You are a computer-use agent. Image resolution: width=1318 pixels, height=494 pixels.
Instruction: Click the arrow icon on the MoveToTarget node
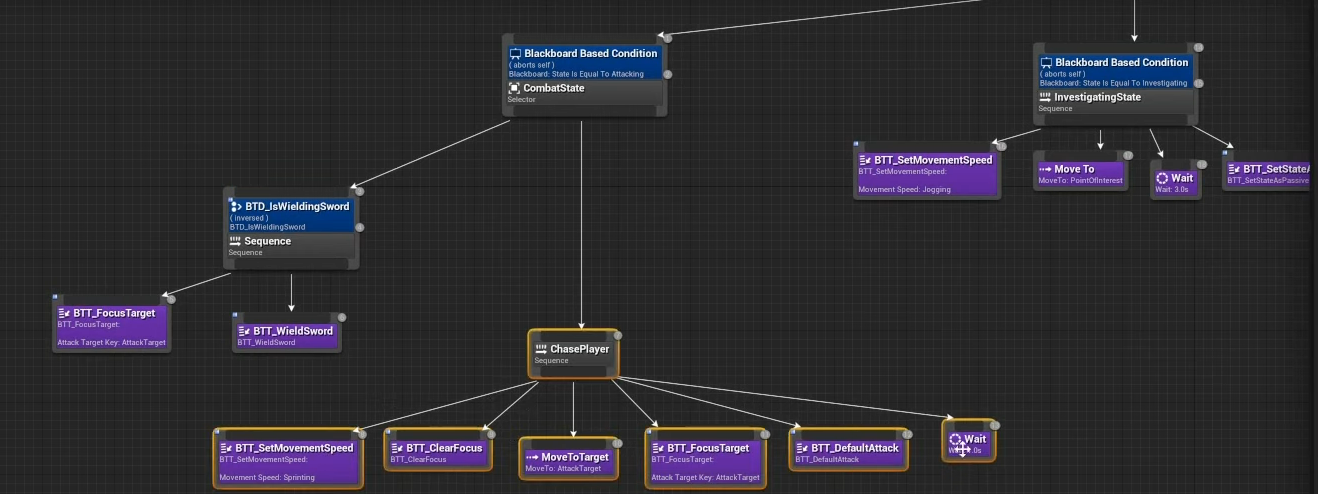[532, 457]
